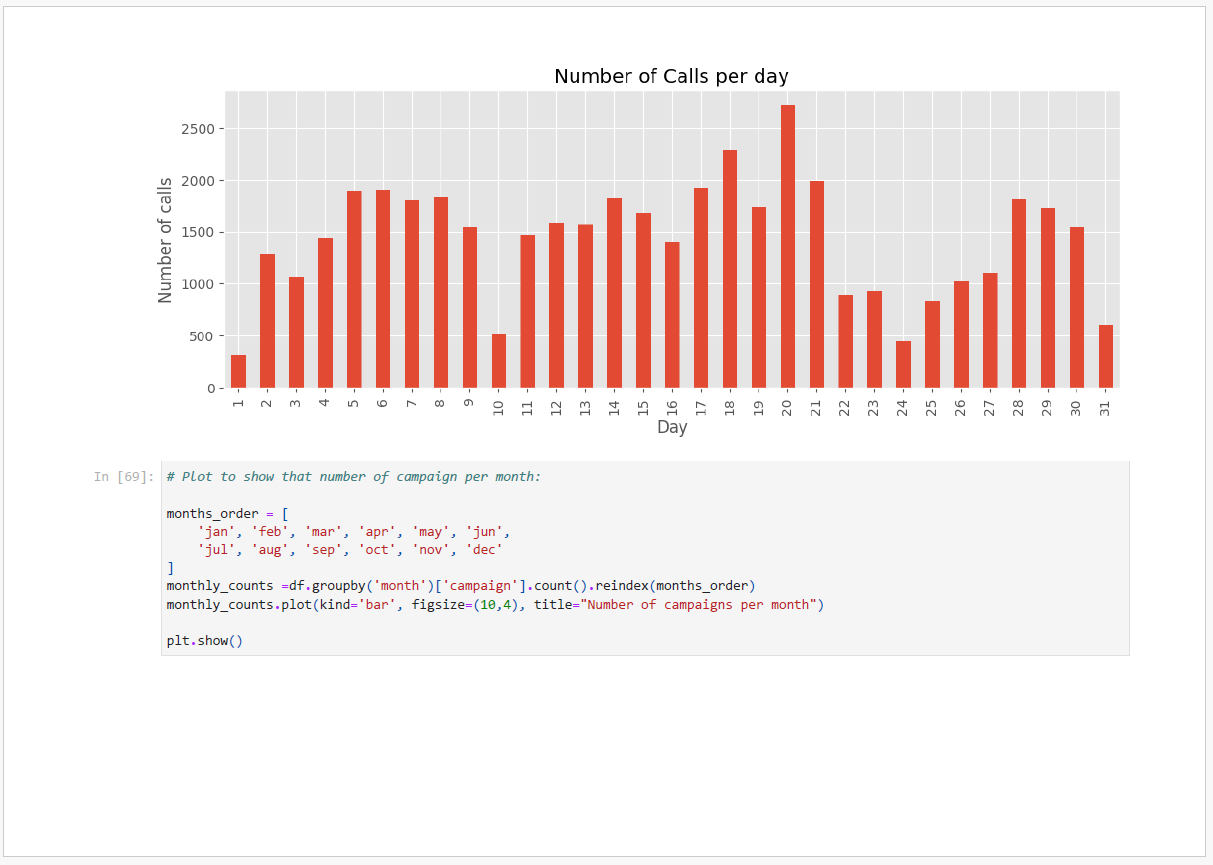Click the last bar for day 31
1213x865 pixels.
[x=1105, y=356]
